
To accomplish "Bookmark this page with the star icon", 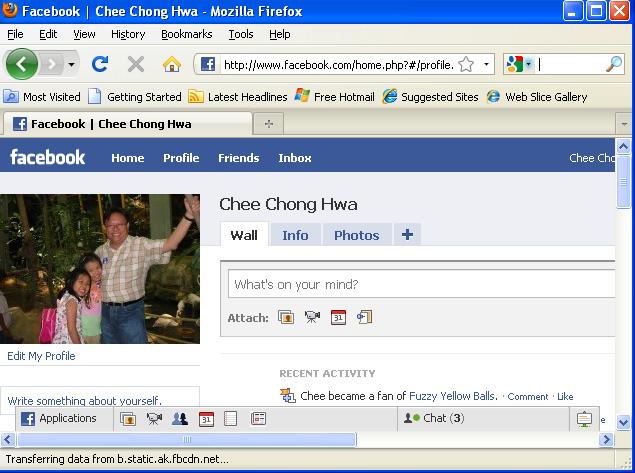I will tap(466, 64).
